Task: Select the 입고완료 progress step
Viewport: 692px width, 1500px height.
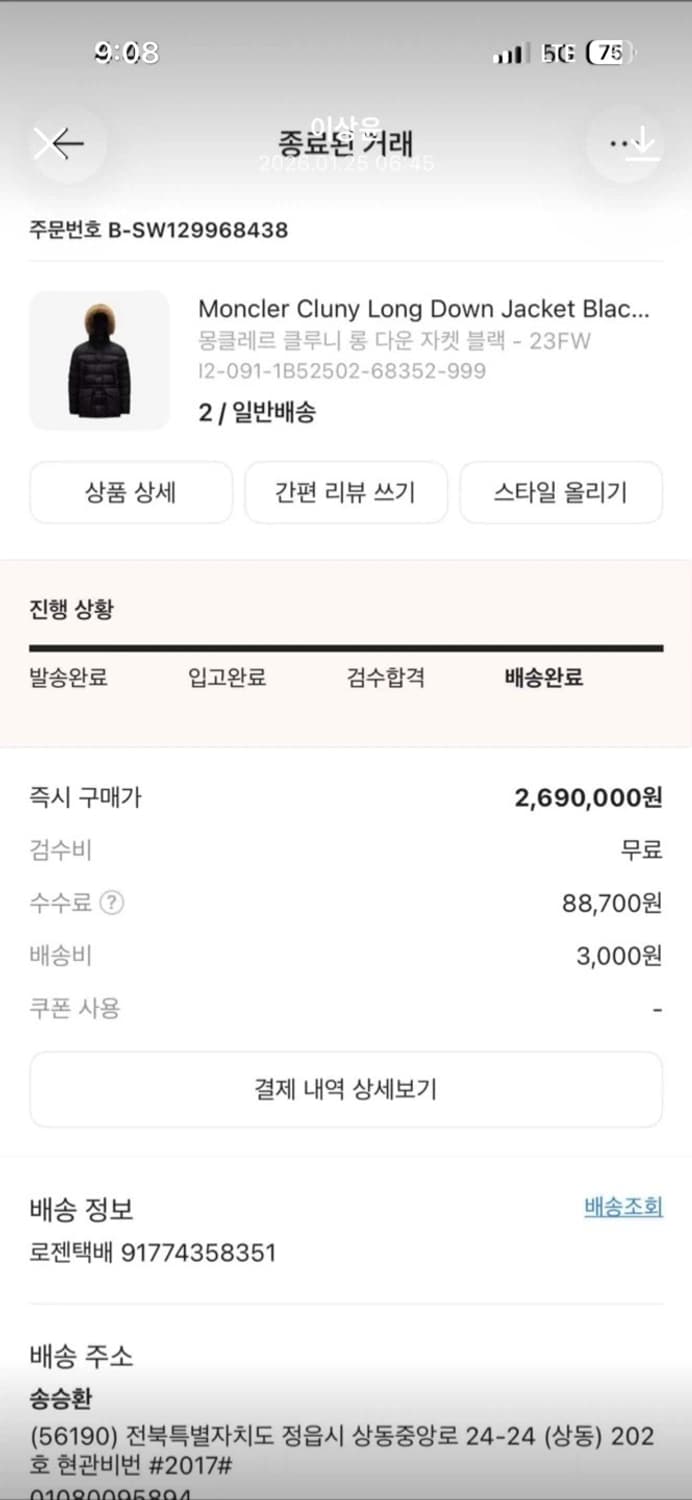Action: point(225,678)
